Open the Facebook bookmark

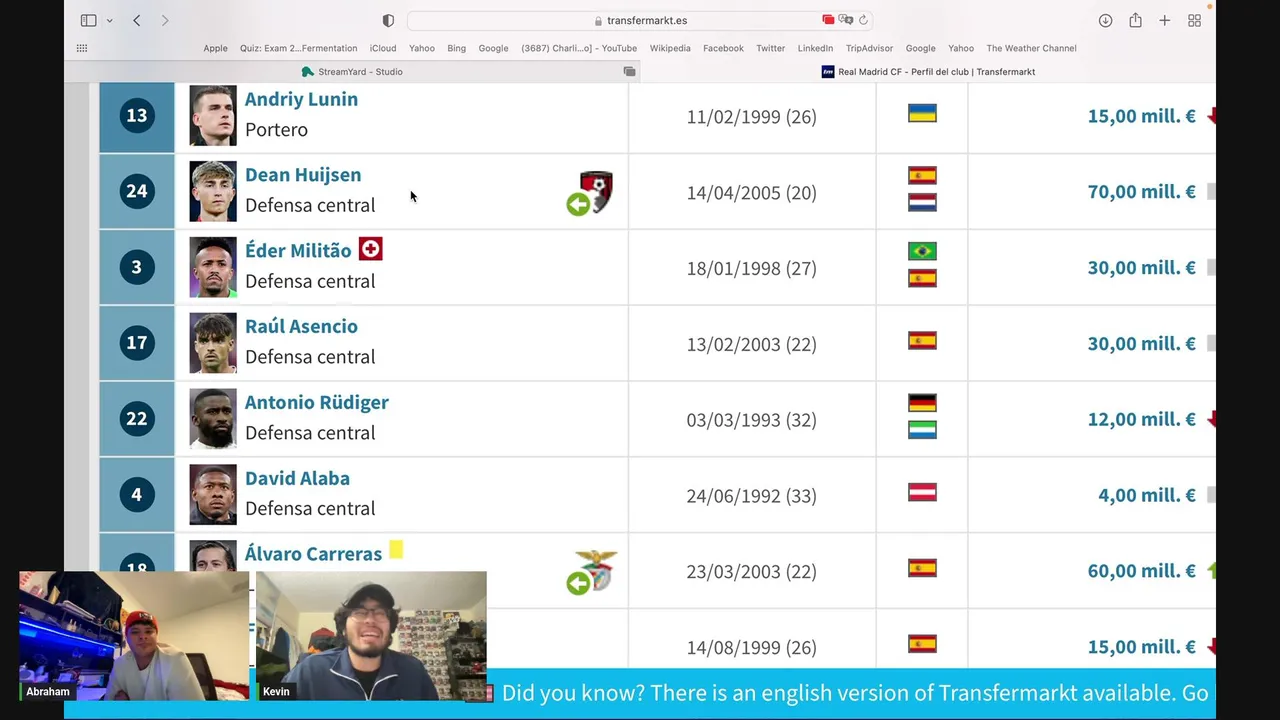pyautogui.click(x=723, y=48)
